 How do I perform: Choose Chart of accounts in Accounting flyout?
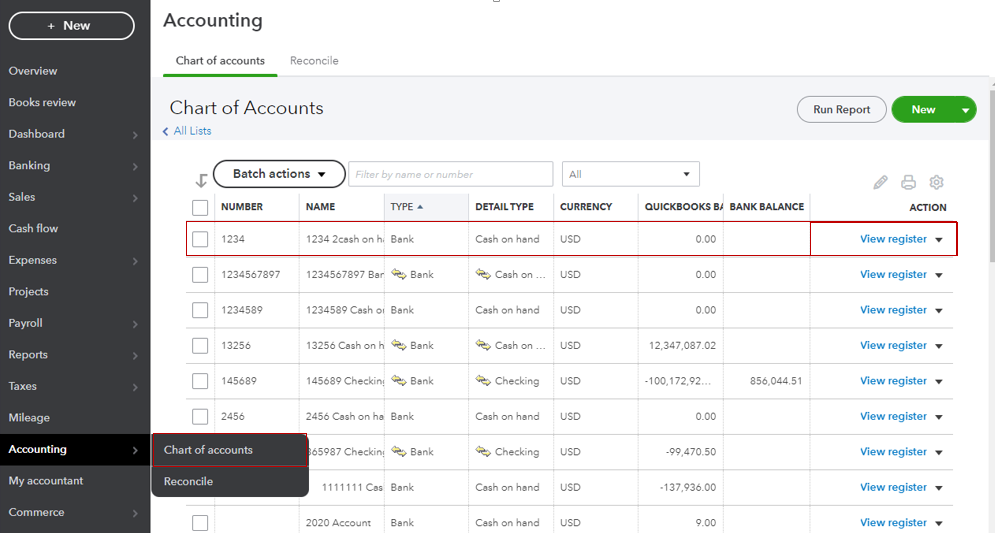point(230,450)
